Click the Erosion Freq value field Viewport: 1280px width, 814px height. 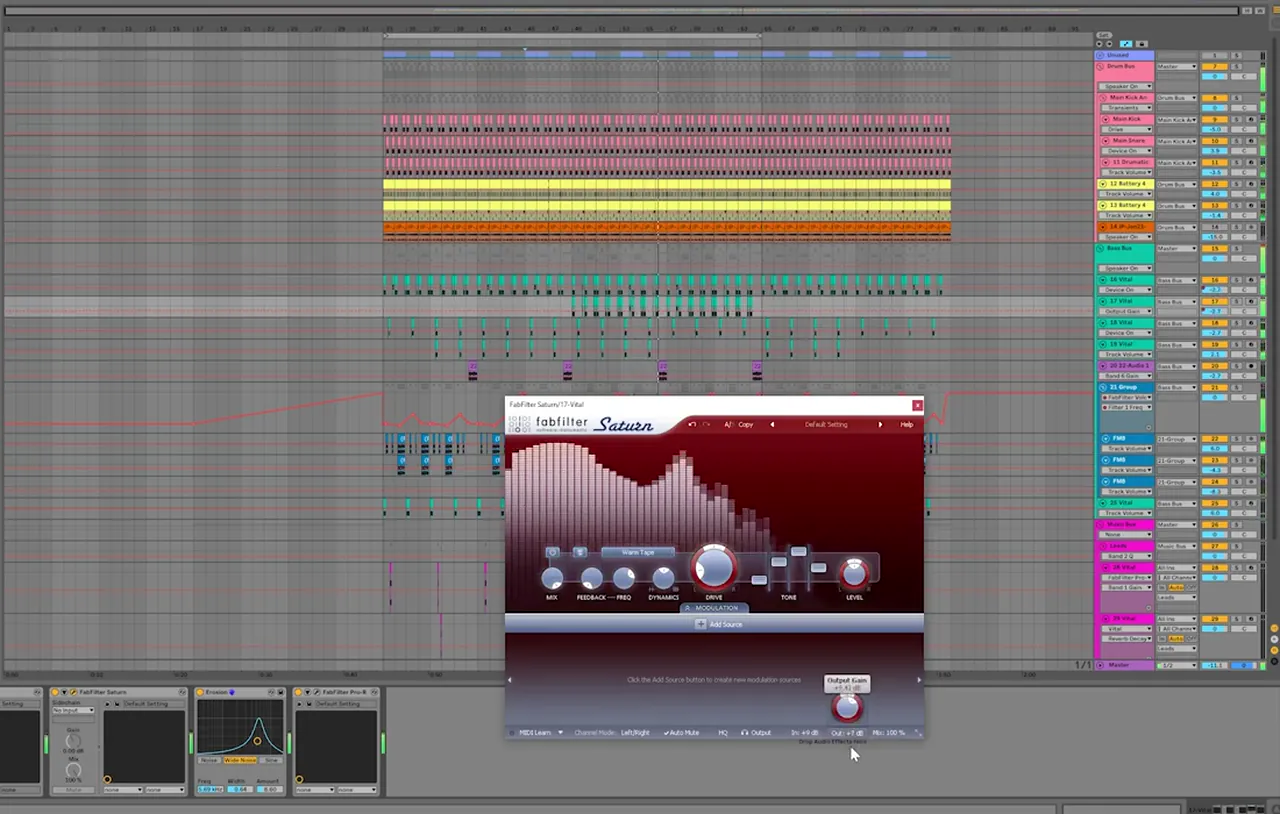click(210, 789)
